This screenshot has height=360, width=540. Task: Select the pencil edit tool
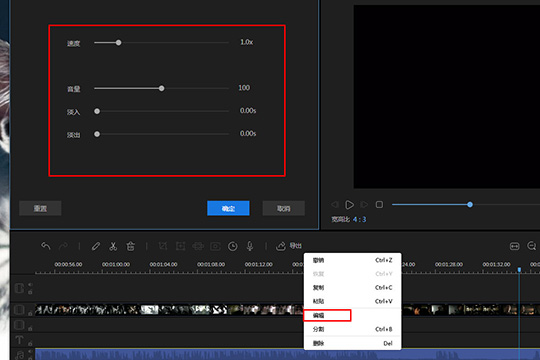[96, 246]
